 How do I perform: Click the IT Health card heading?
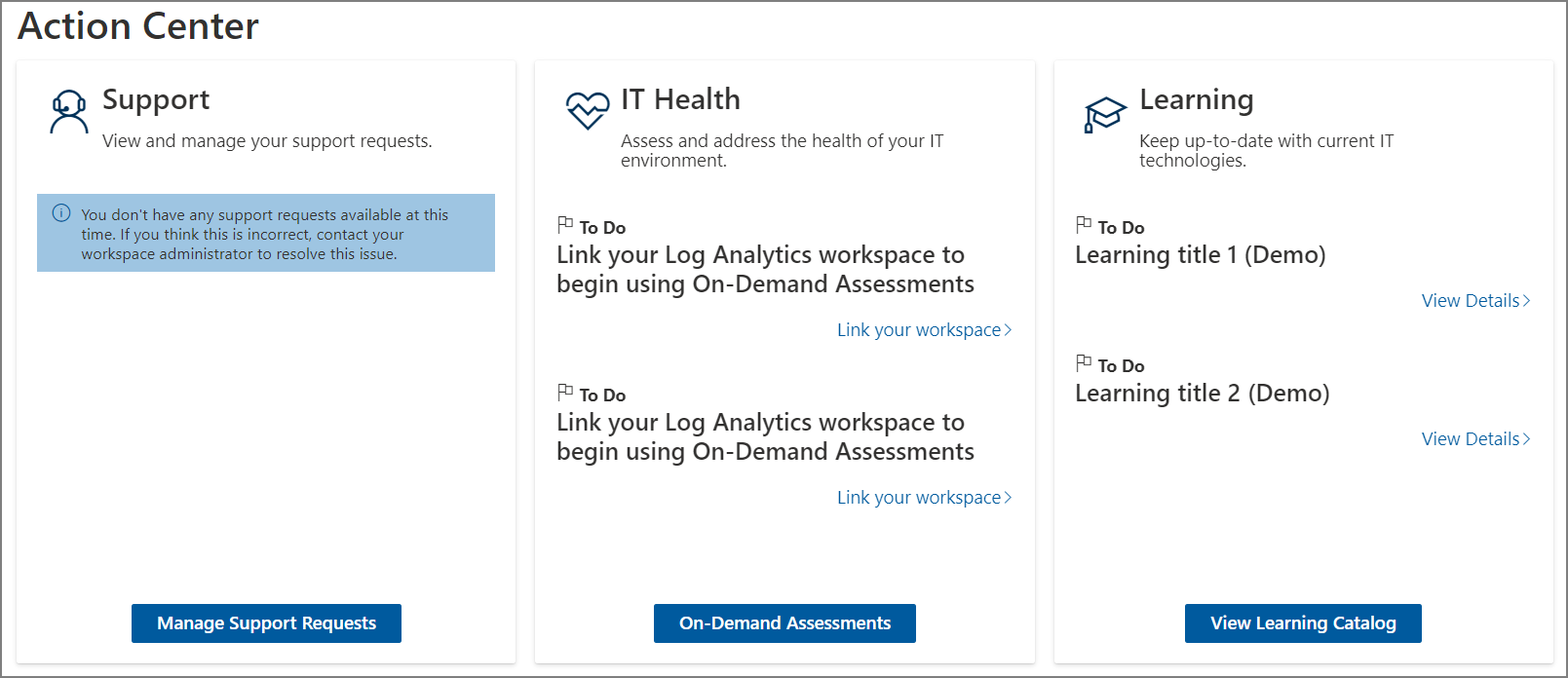(x=680, y=99)
